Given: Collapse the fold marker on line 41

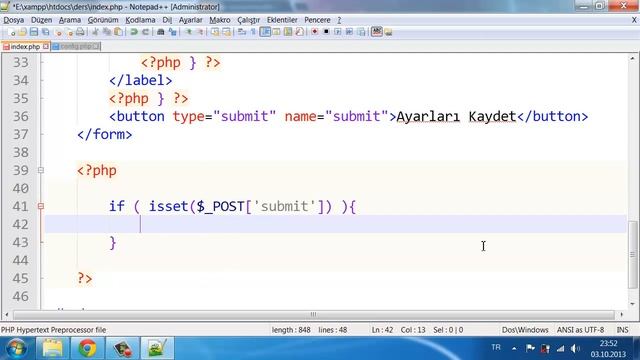Looking at the screenshot, I should [40, 206].
